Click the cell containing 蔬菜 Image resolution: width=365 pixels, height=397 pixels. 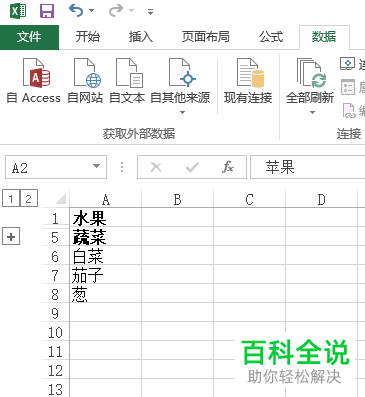(x=106, y=237)
